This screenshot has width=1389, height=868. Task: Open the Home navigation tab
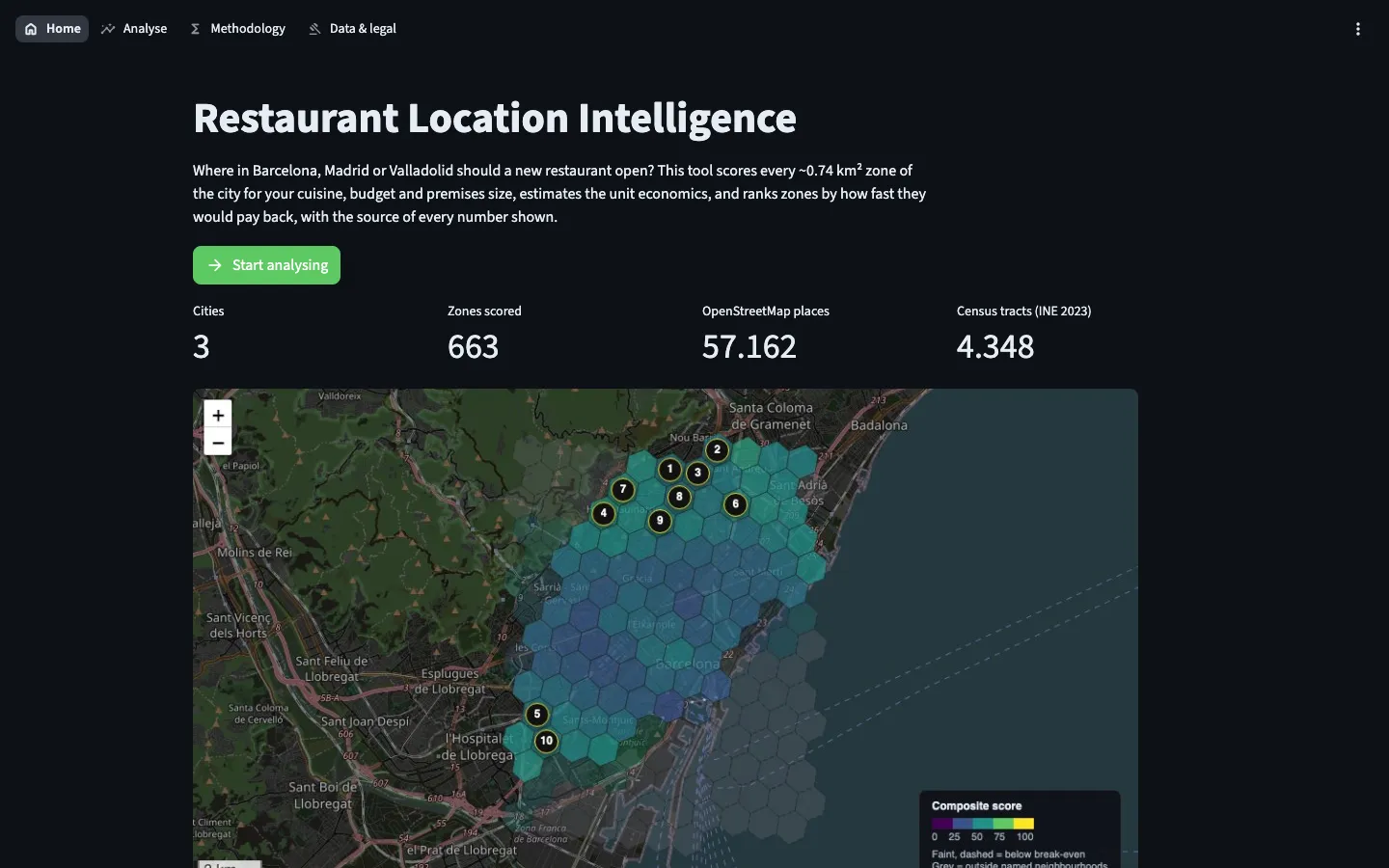click(x=52, y=29)
